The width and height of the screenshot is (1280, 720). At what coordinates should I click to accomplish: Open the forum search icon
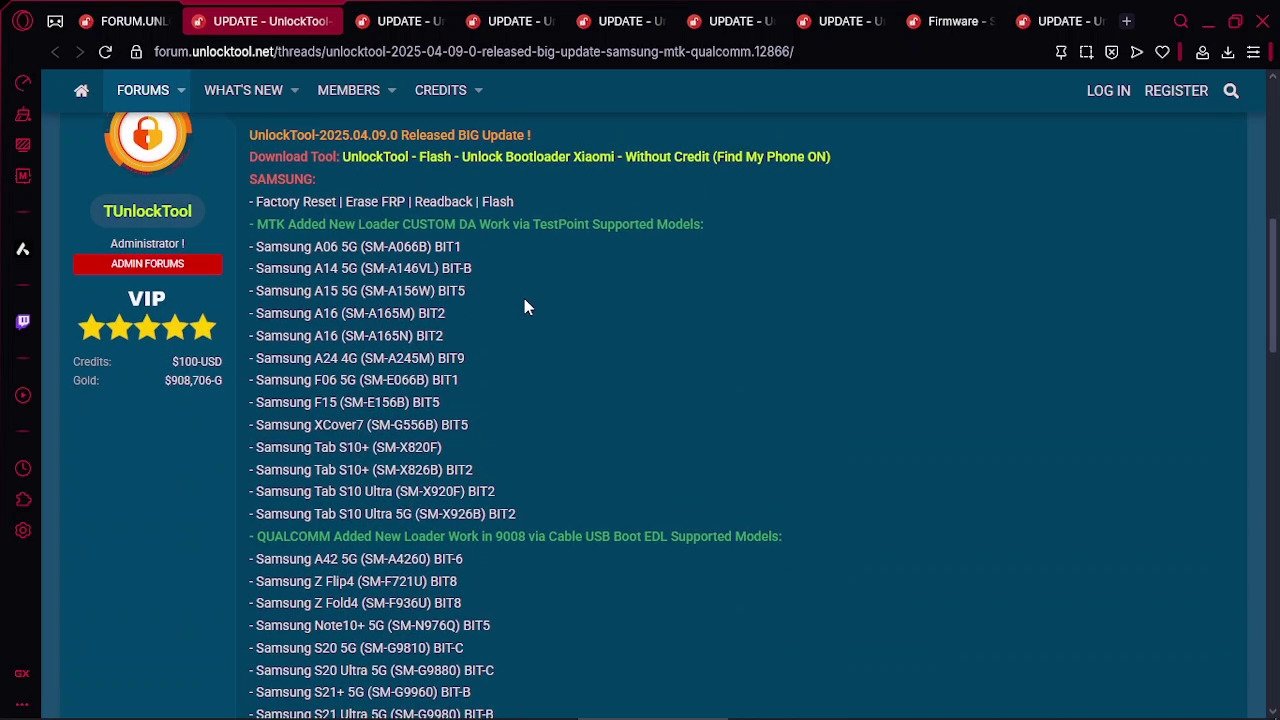pyautogui.click(x=1231, y=91)
